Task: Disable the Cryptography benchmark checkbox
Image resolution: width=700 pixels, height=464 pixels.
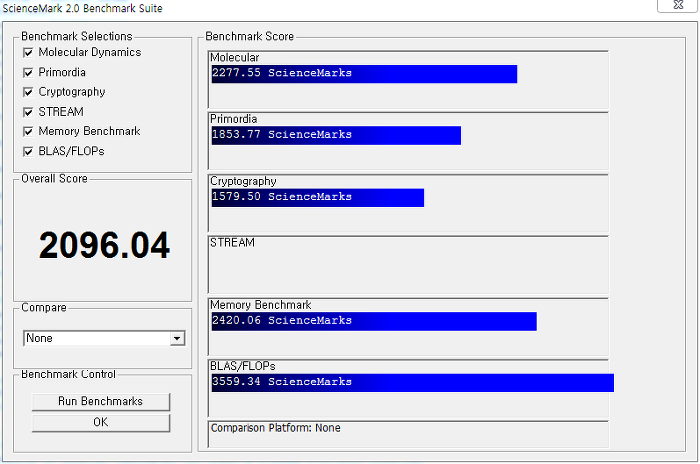Action: click(x=28, y=92)
